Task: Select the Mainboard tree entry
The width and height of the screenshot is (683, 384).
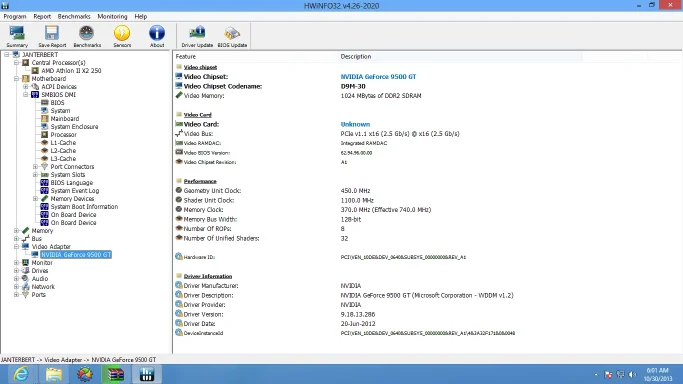Action: (x=65, y=118)
